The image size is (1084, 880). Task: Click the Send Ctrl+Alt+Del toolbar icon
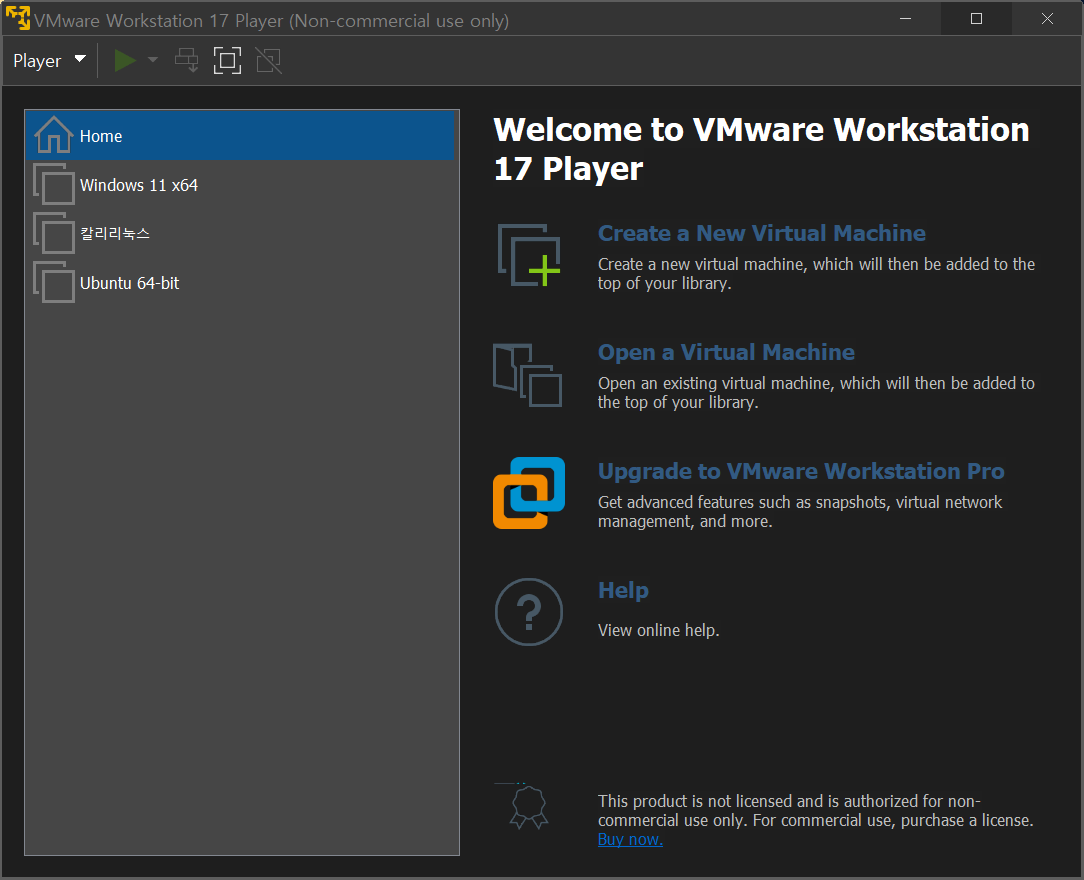click(186, 61)
